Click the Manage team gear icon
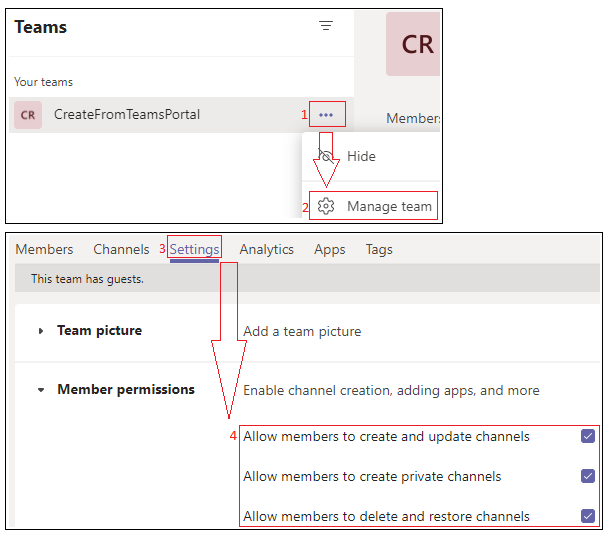Screen dimensions: 609x536 (x=326, y=206)
